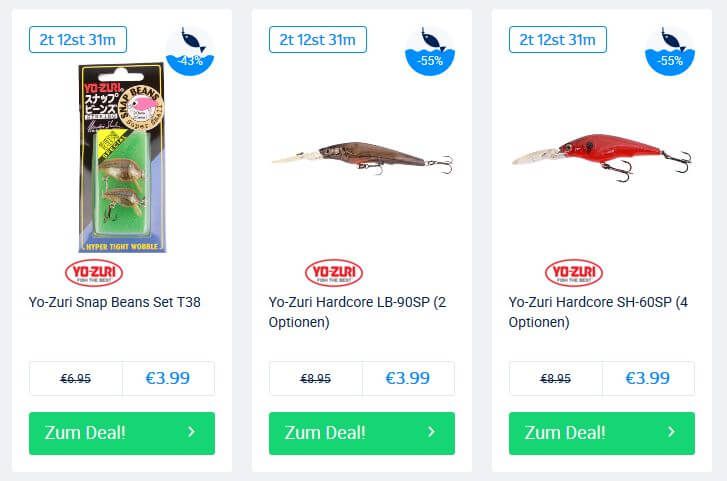The width and height of the screenshot is (727, 481).
Task: Click the €3.99 price of Snap Beans
Action: [168, 378]
